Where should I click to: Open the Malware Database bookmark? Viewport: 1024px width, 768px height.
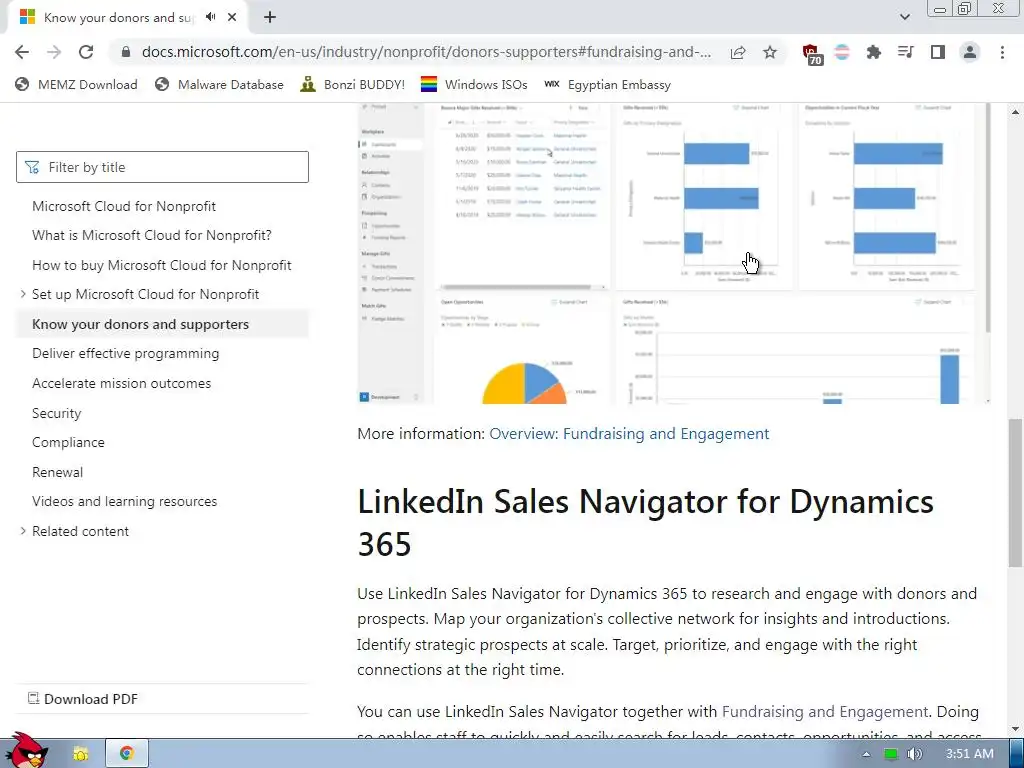point(219,84)
